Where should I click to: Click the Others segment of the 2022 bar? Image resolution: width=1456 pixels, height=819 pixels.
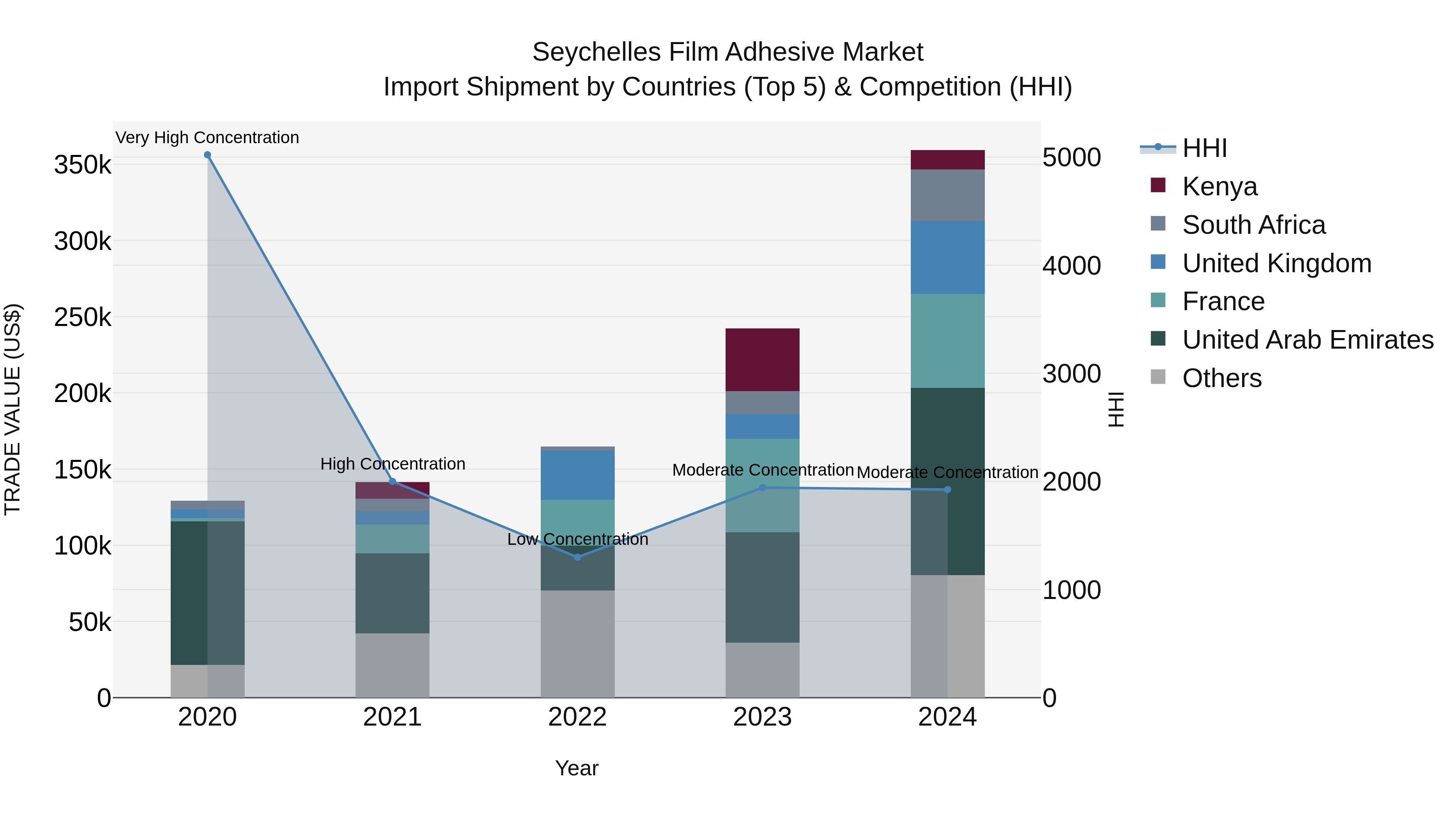point(578,644)
